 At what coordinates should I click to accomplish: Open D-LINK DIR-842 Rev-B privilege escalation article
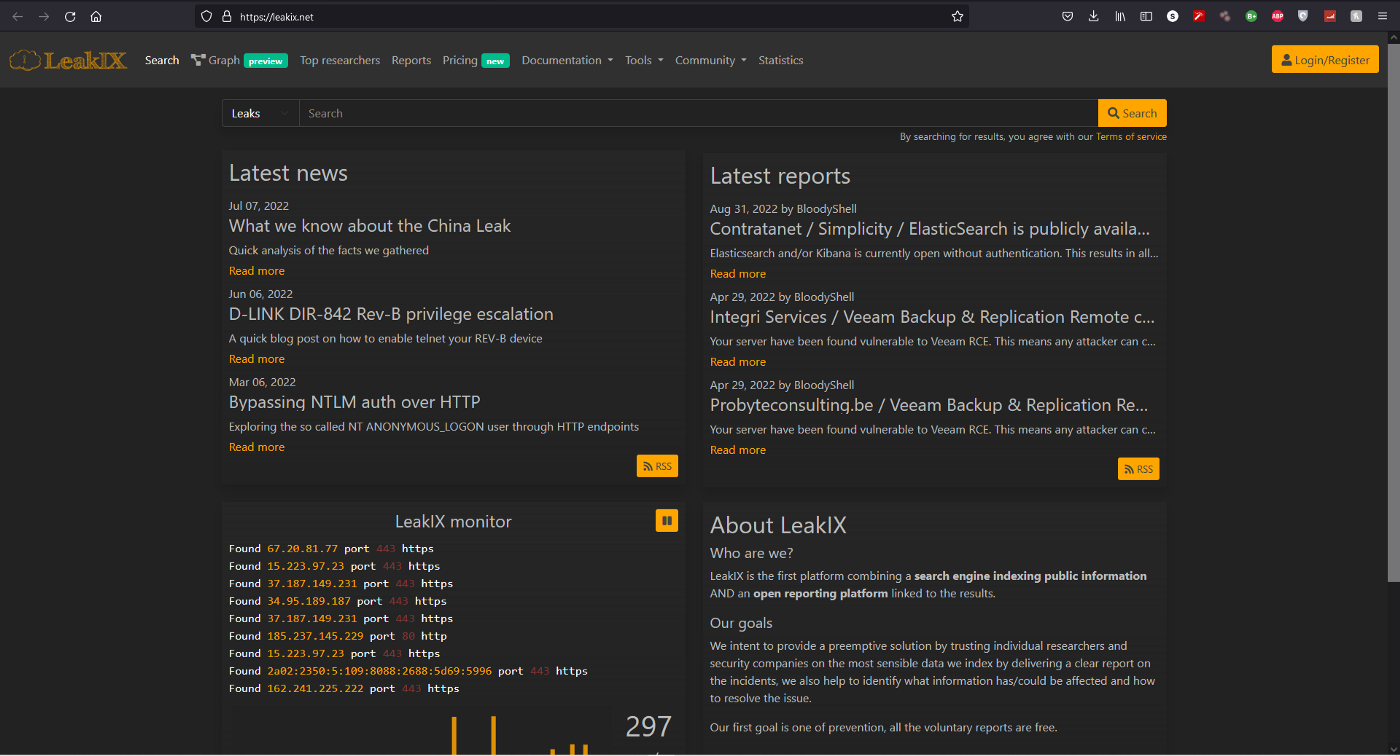point(391,314)
